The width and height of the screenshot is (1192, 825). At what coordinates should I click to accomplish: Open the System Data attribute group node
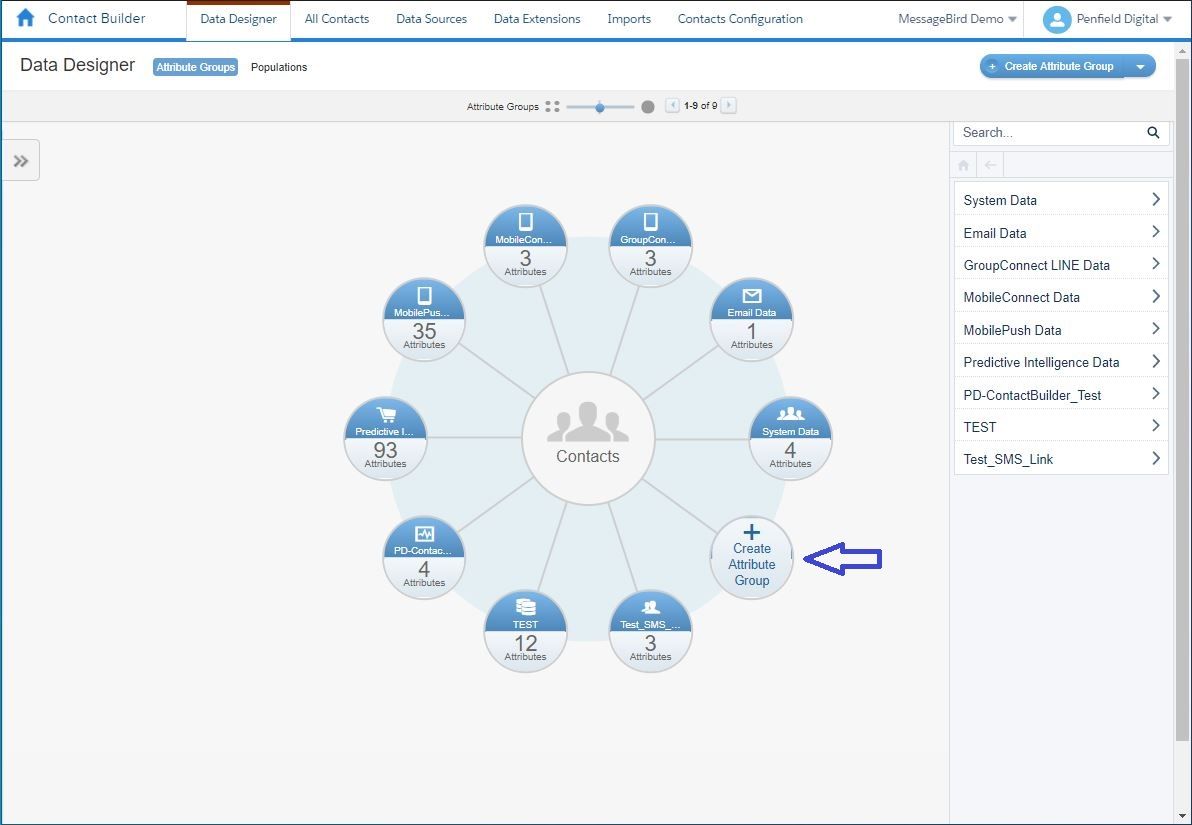[x=790, y=439]
